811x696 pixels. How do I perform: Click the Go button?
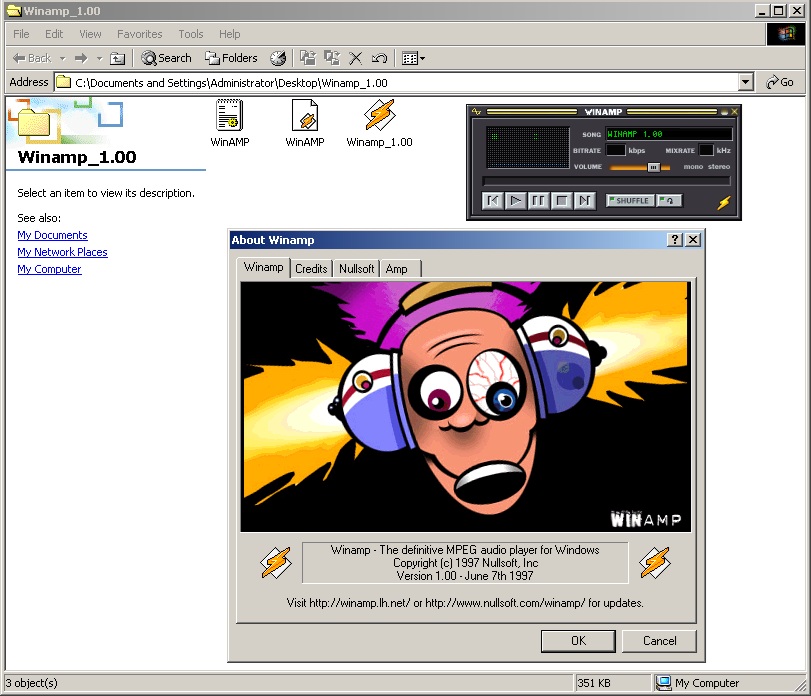point(780,82)
